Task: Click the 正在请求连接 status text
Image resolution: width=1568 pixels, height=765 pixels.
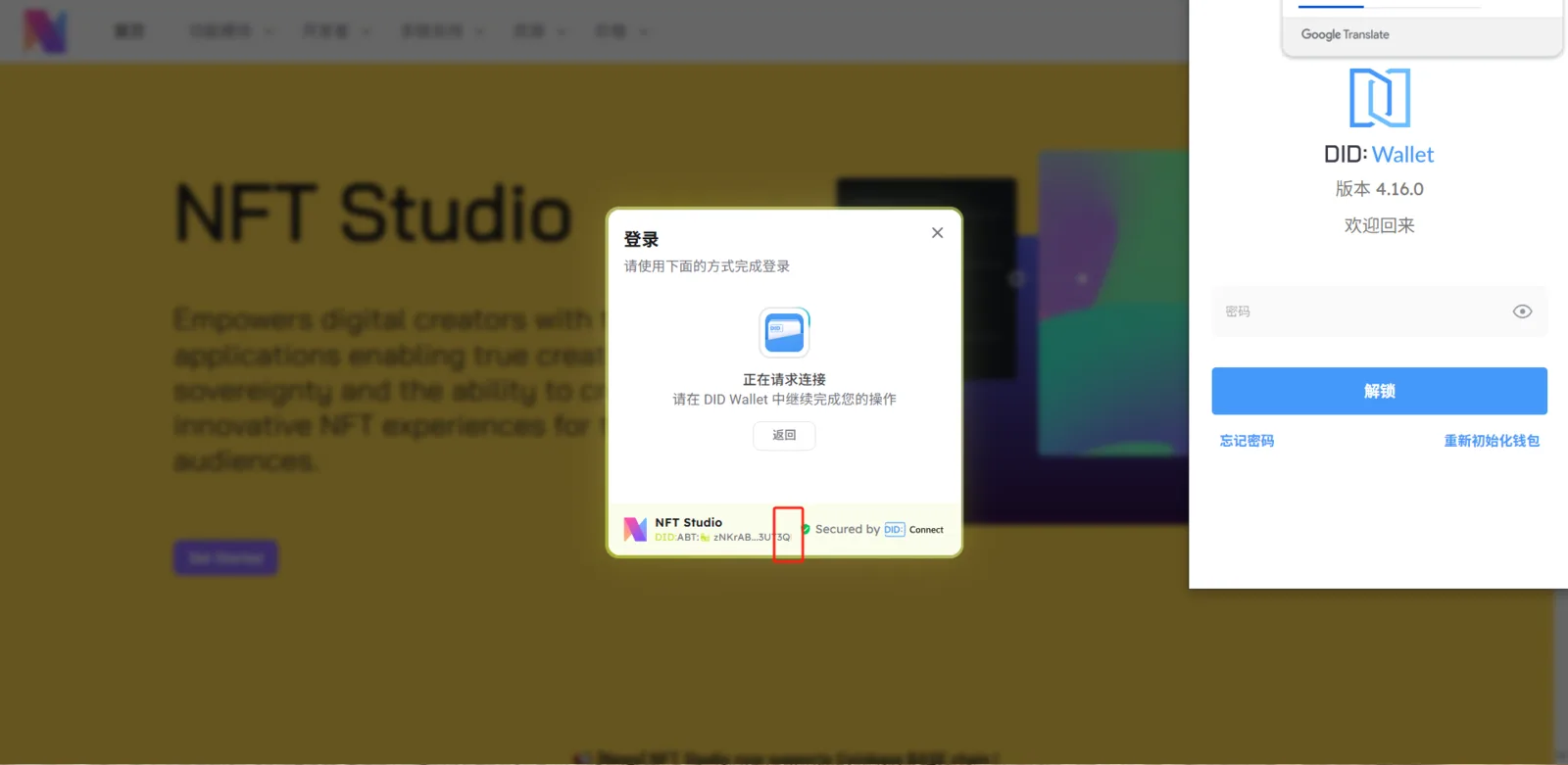Action: click(x=784, y=379)
